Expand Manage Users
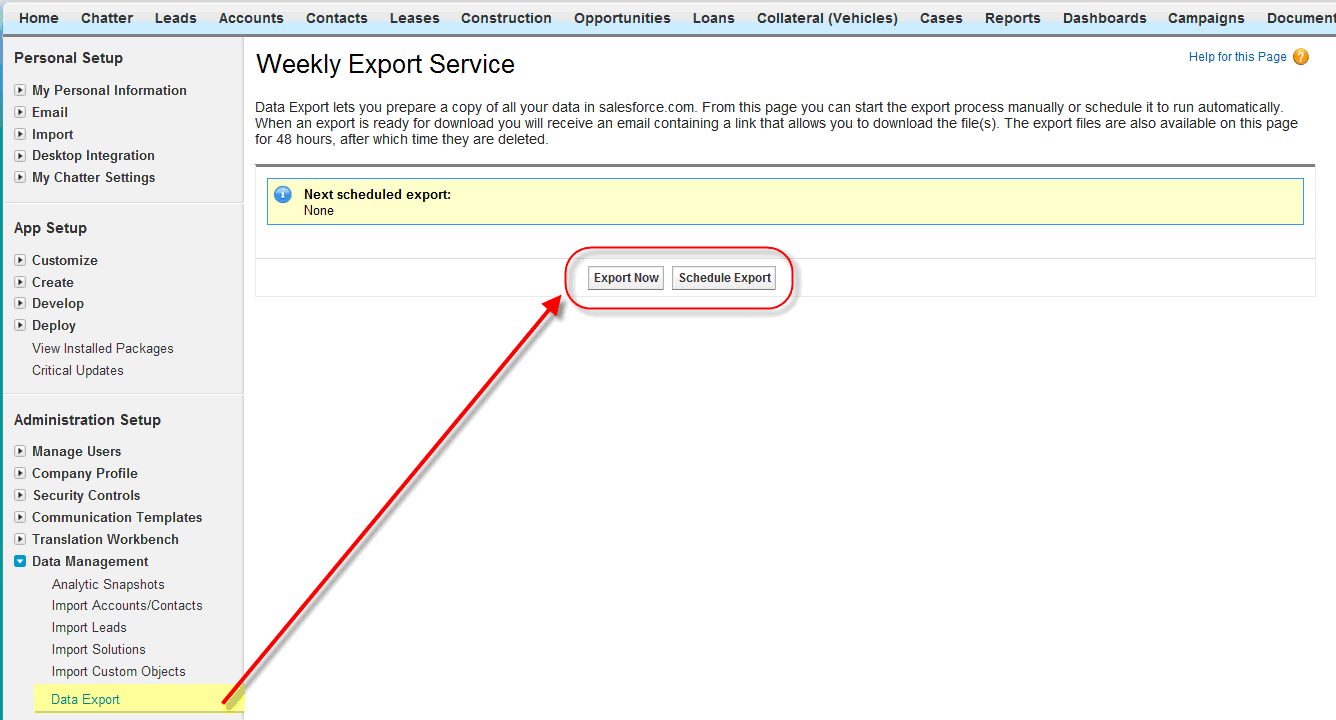This screenshot has width=1336, height=720. pyautogui.click(x=20, y=451)
